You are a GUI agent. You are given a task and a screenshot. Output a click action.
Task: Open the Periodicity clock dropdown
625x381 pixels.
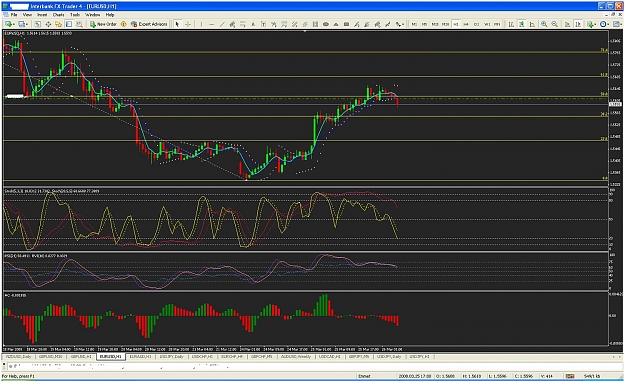coord(604,24)
